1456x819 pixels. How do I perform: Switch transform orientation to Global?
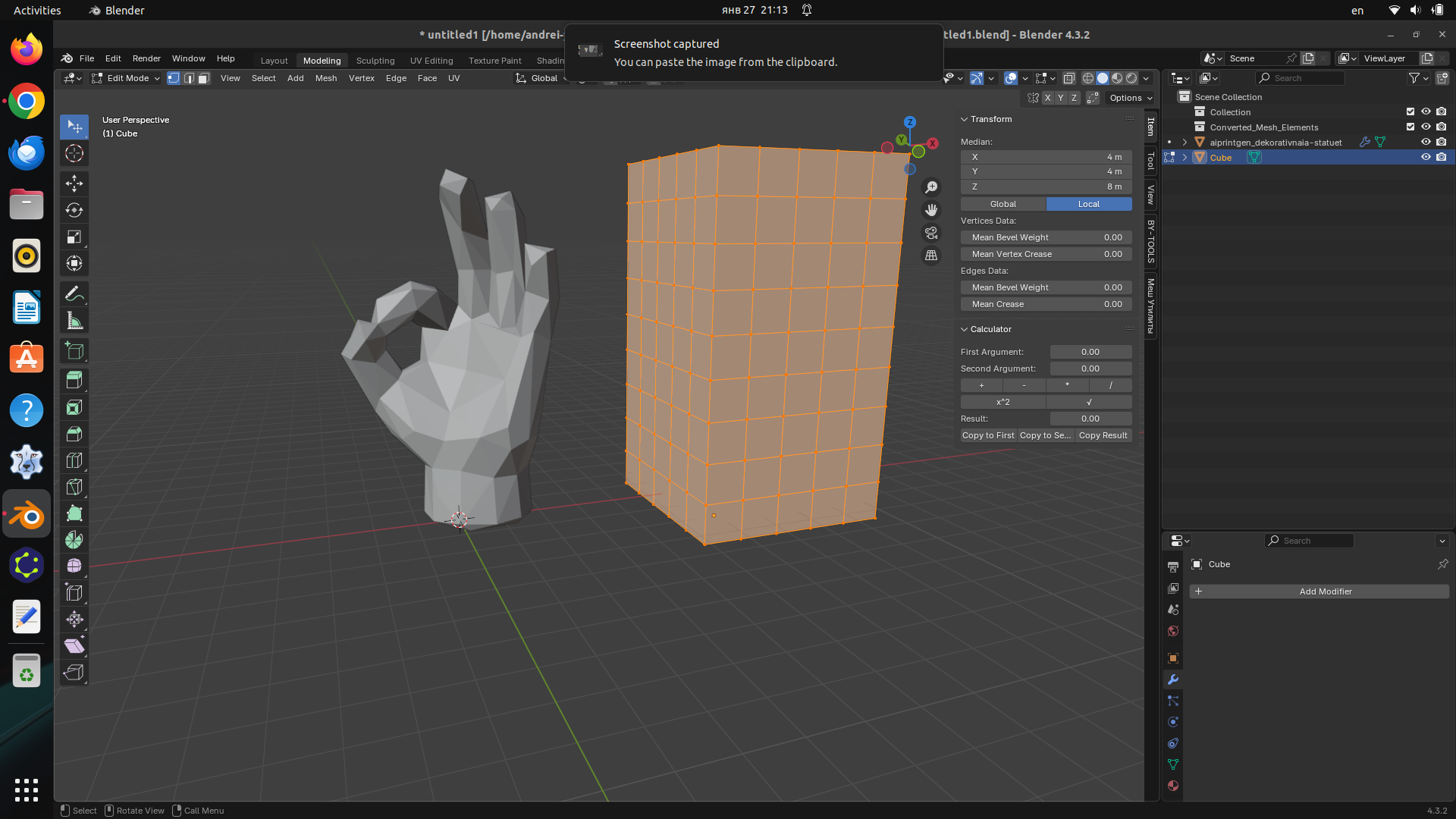(1003, 204)
